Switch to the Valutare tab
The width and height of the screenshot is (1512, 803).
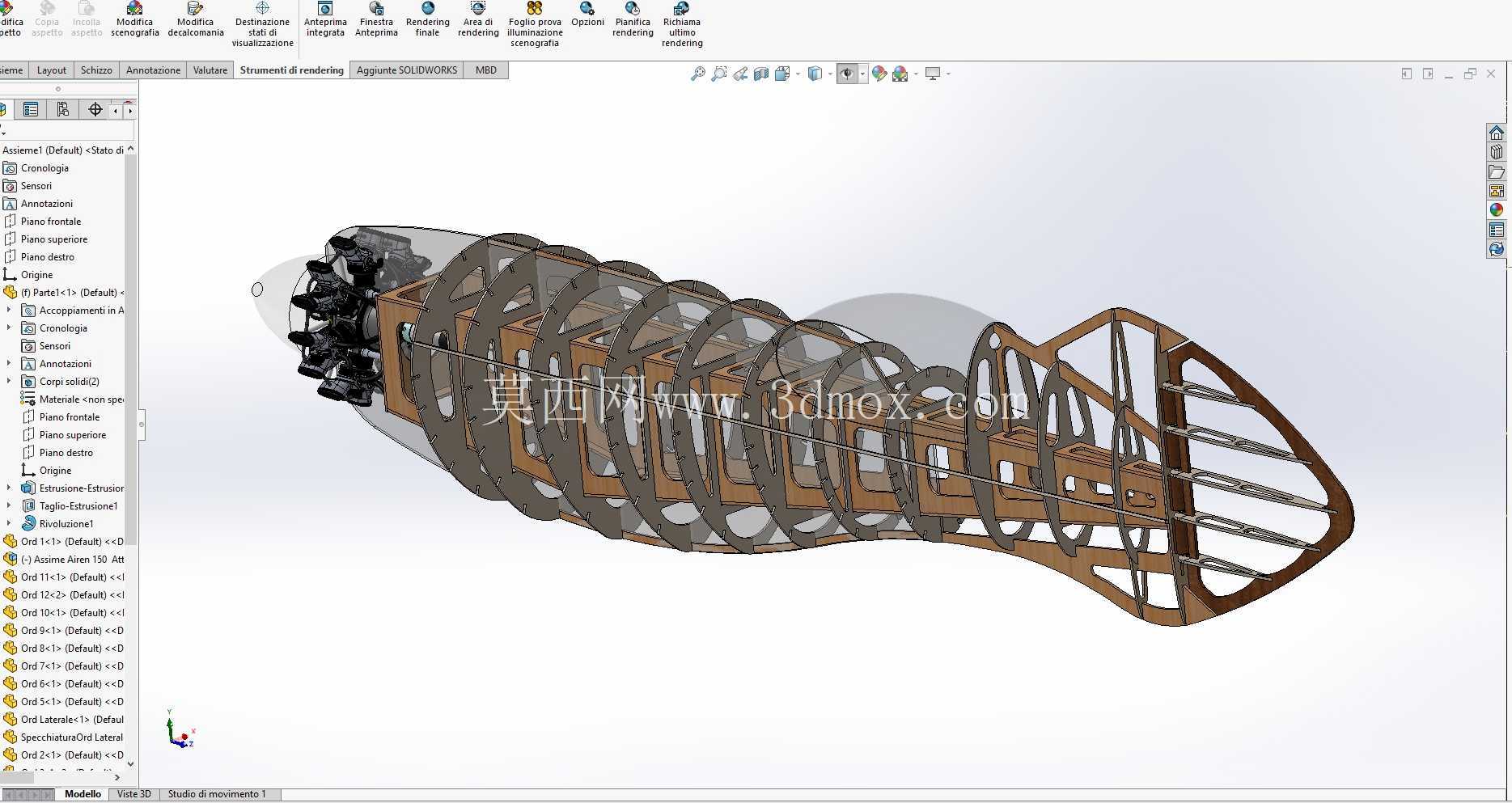[210, 70]
